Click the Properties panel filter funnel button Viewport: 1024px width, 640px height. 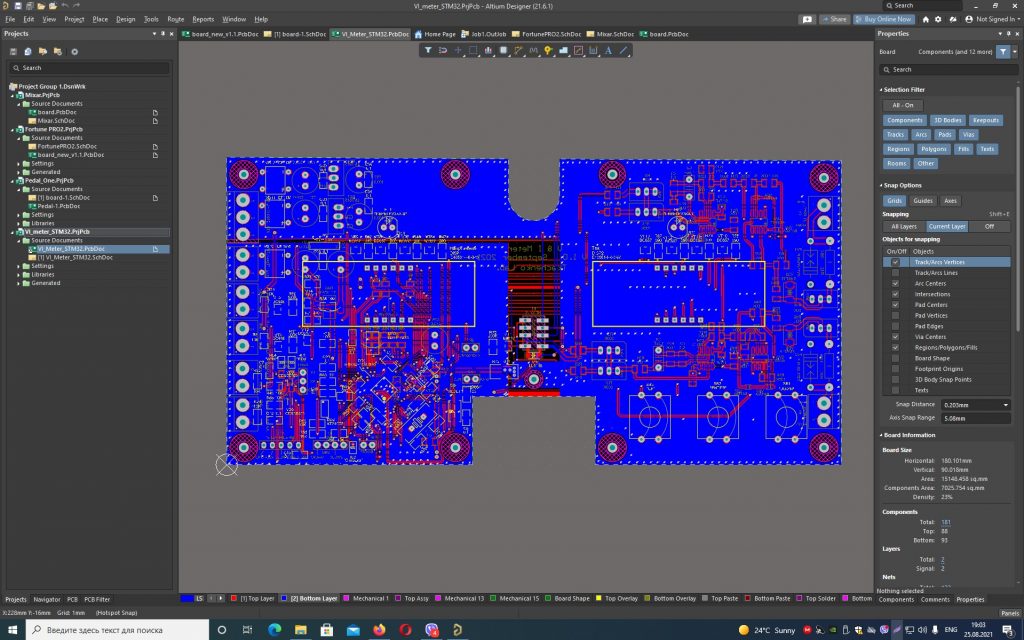click(x=1005, y=51)
